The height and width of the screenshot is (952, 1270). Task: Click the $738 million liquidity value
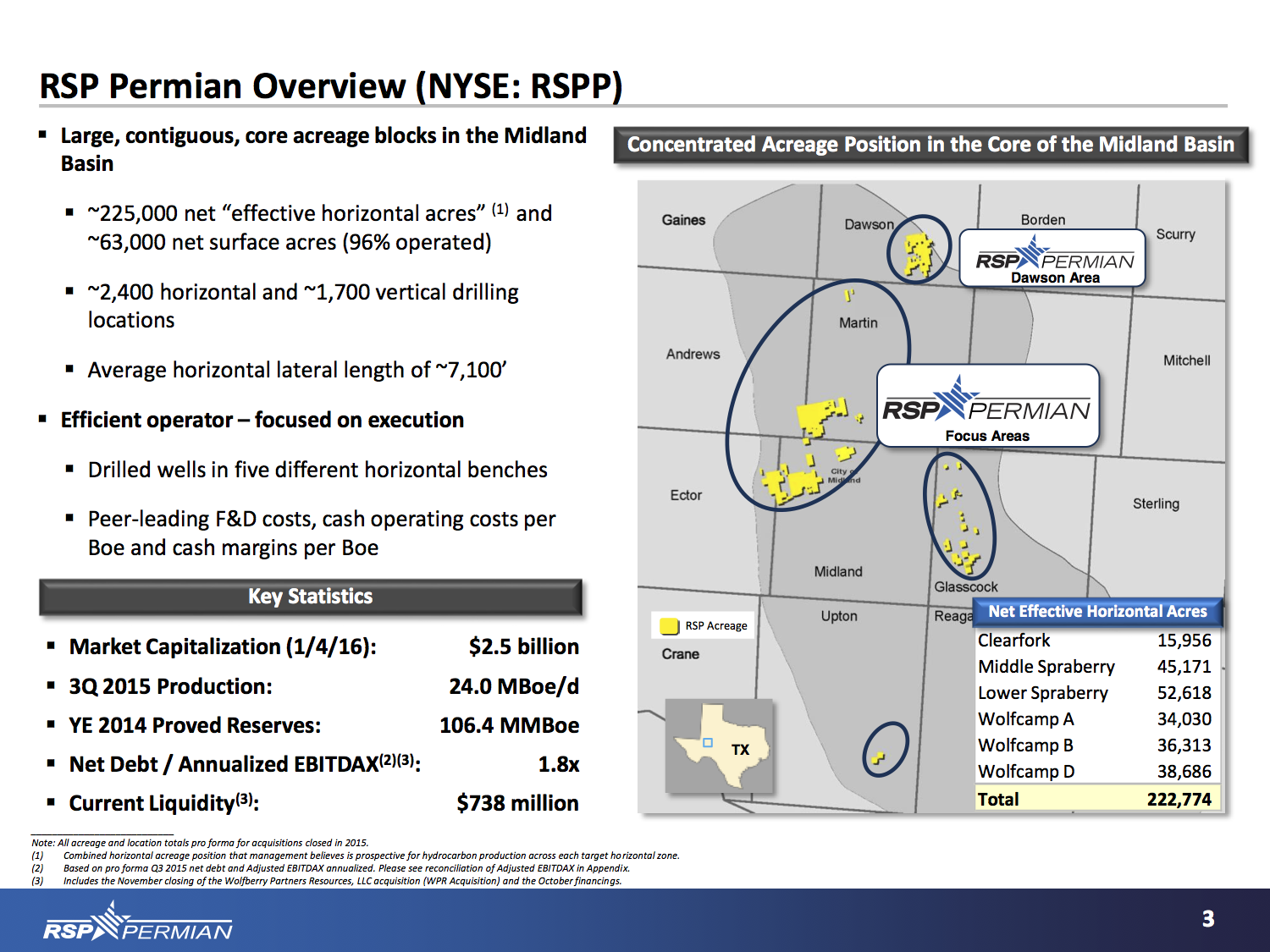(517, 803)
